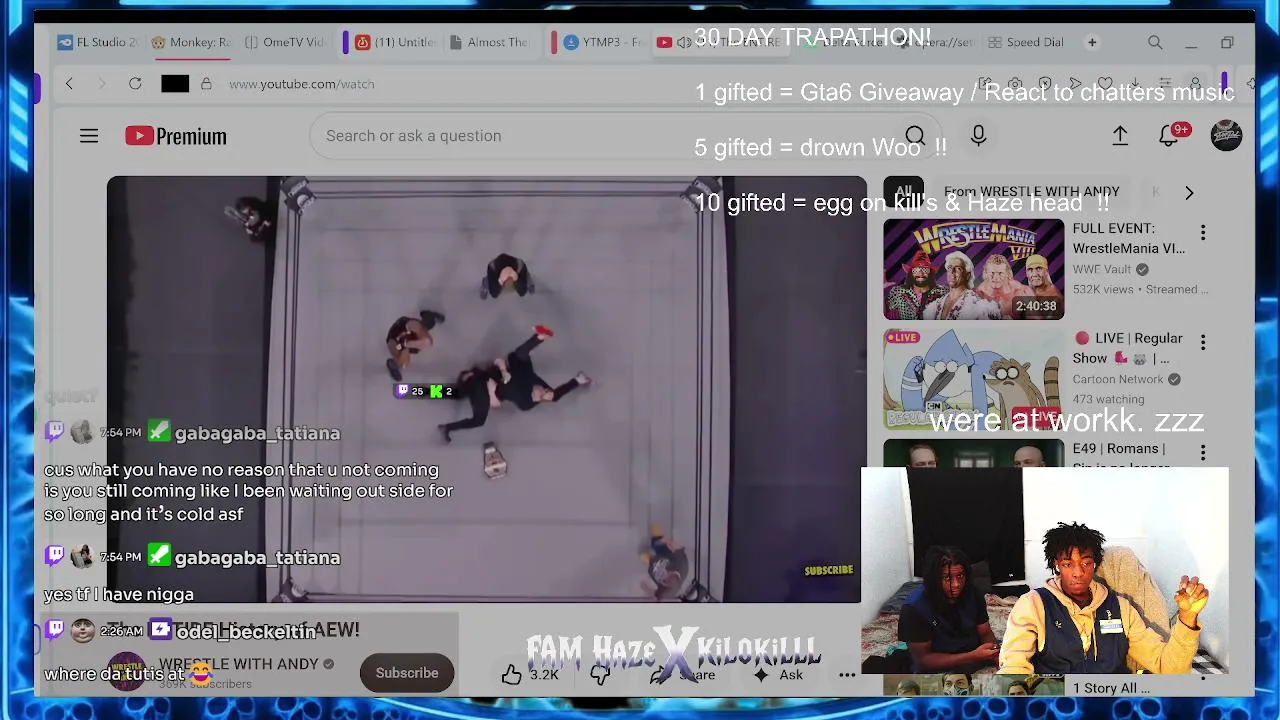
Task: Open the YouTube hamburger guide menu
Action: [89, 136]
